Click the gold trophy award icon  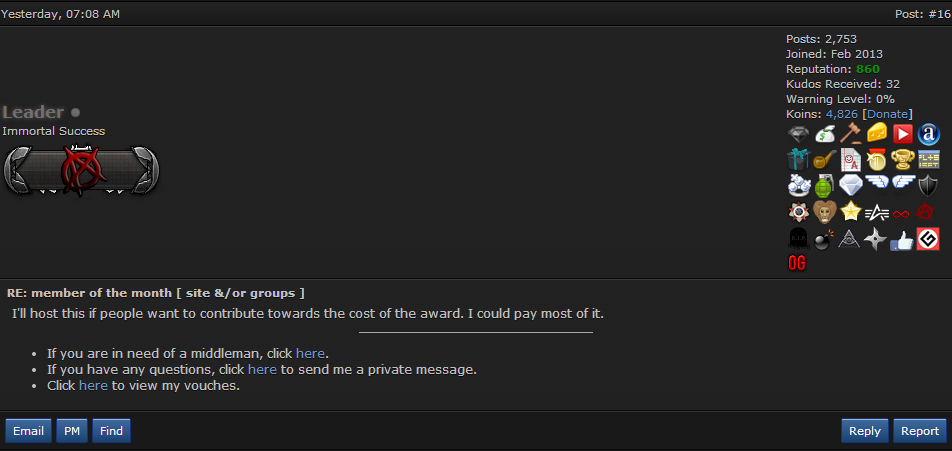point(902,160)
